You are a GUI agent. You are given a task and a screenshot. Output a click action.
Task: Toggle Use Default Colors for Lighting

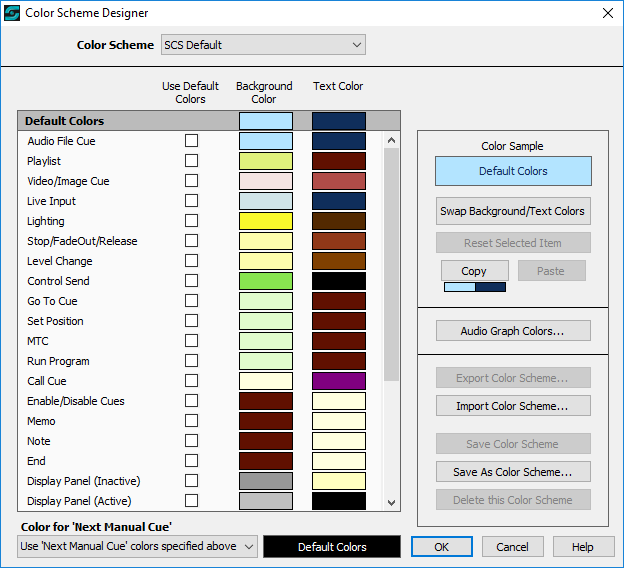pos(191,221)
